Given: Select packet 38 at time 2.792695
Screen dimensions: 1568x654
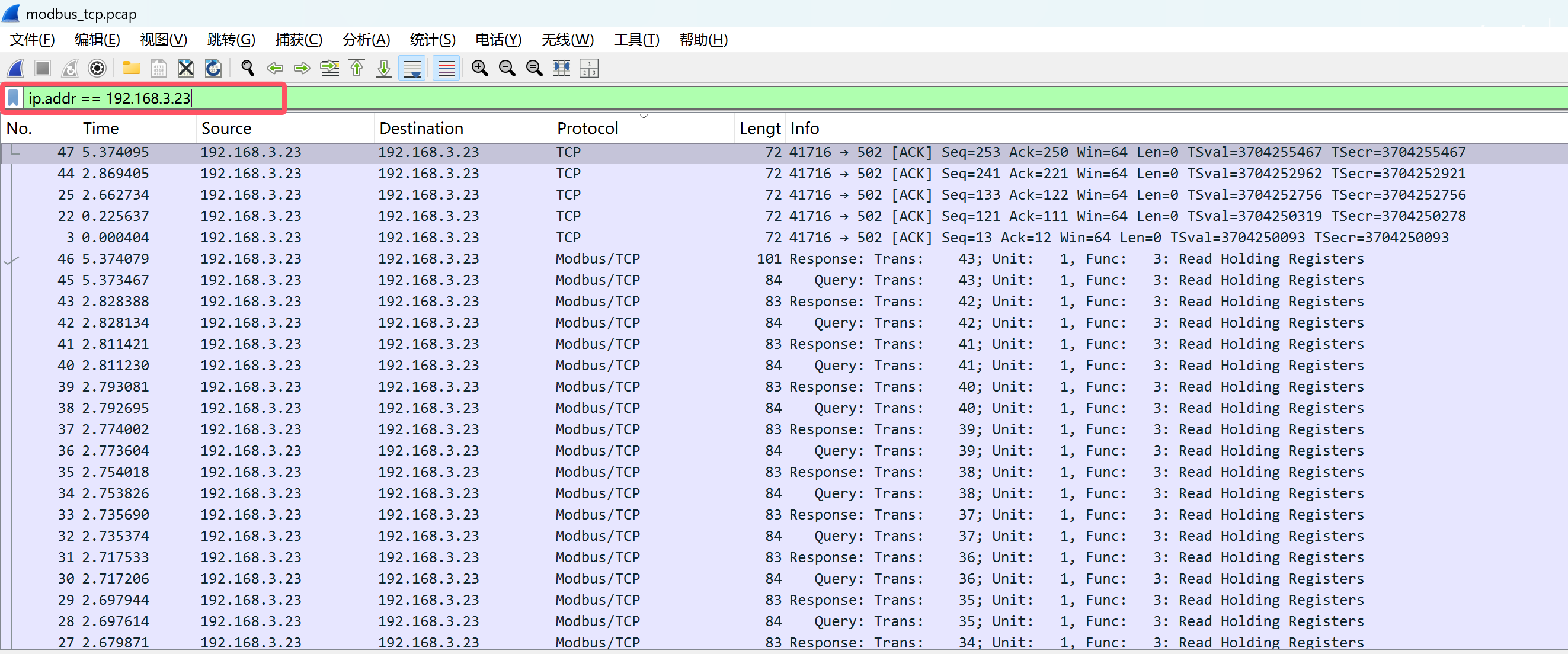Looking at the screenshot, I should [784, 408].
